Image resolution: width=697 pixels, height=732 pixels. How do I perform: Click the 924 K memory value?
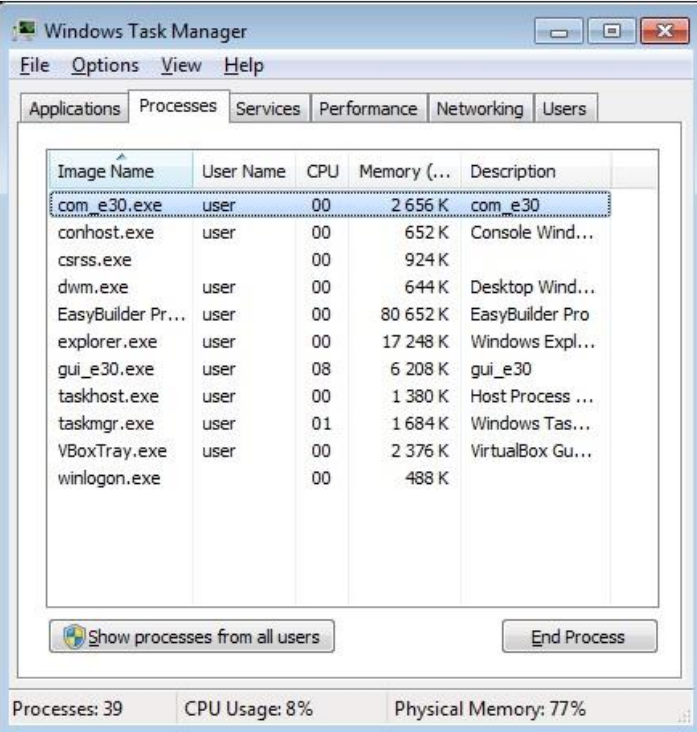point(427,260)
